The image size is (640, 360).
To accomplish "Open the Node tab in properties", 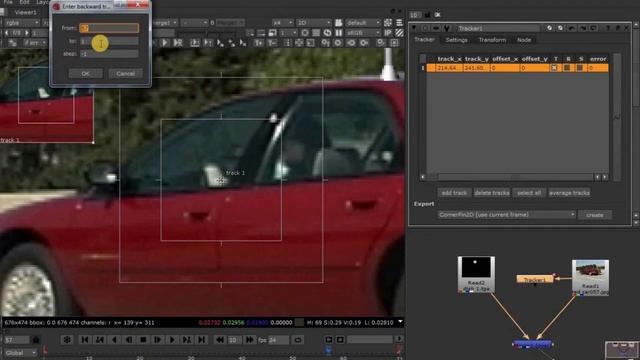I will tap(524, 40).
